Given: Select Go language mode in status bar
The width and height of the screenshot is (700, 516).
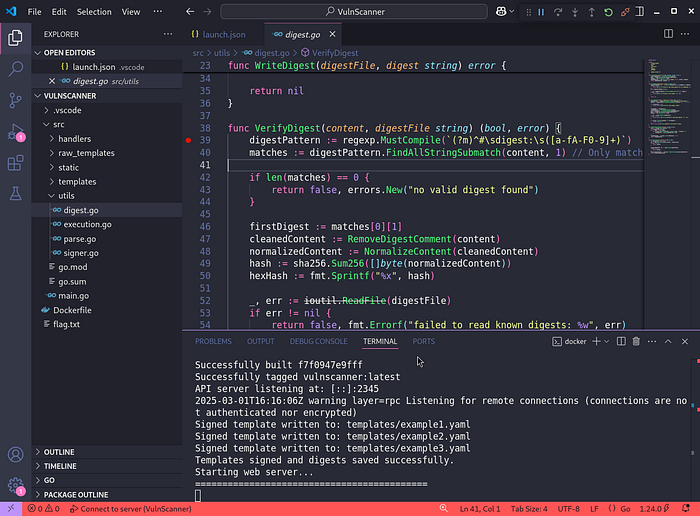Looking at the screenshot, I should 625,508.
